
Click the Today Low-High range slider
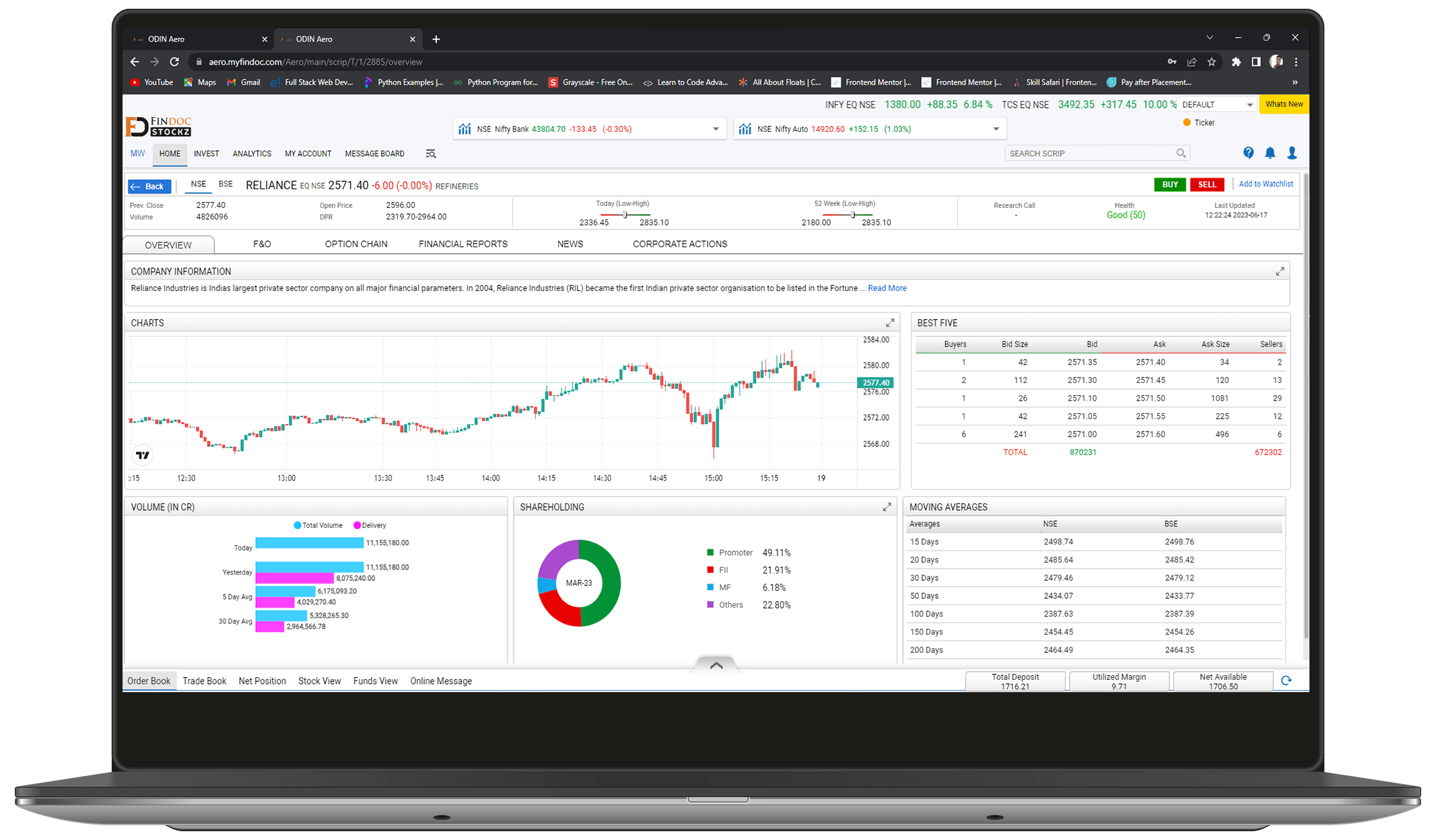(625, 215)
